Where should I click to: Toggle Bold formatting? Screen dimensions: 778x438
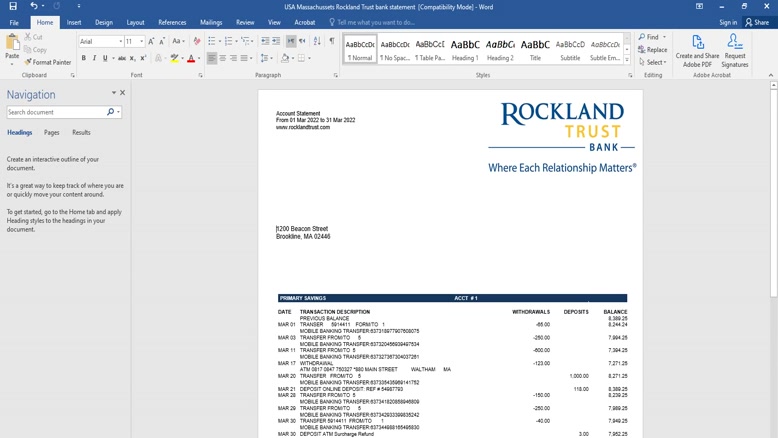[x=84, y=59]
